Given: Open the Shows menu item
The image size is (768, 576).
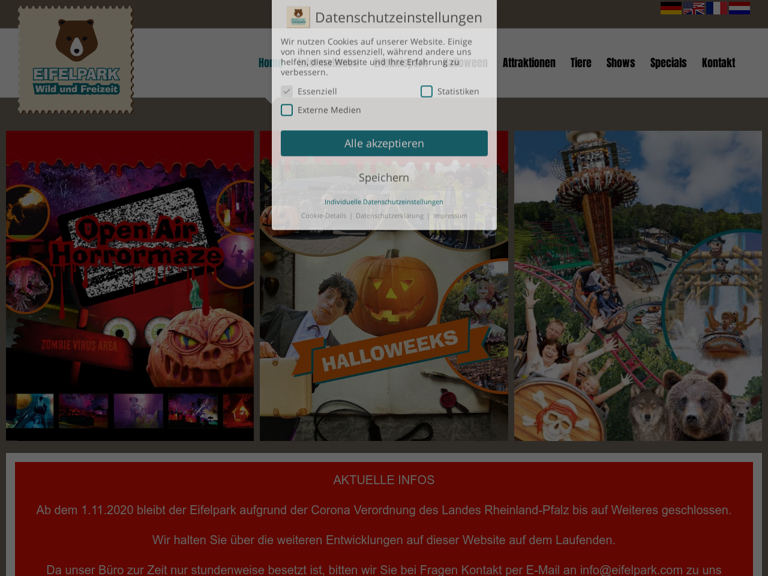Looking at the screenshot, I should tap(620, 63).
